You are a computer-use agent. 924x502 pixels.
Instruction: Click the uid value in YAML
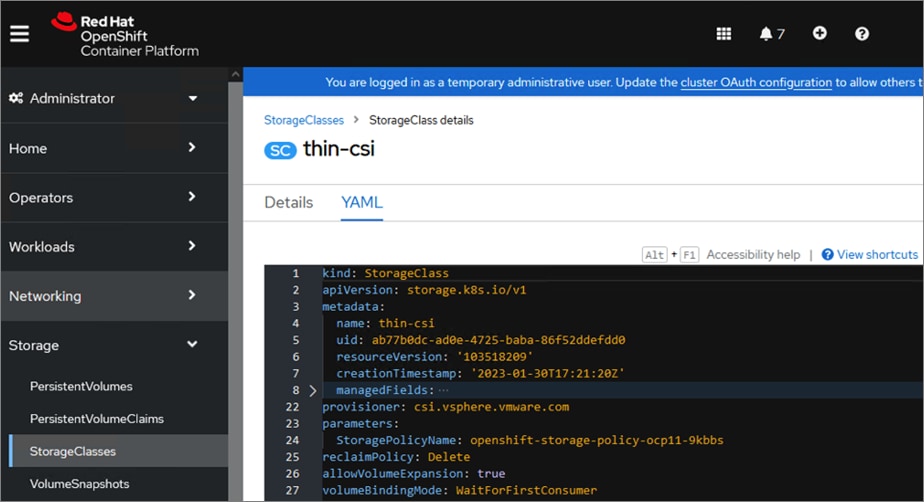499,340
